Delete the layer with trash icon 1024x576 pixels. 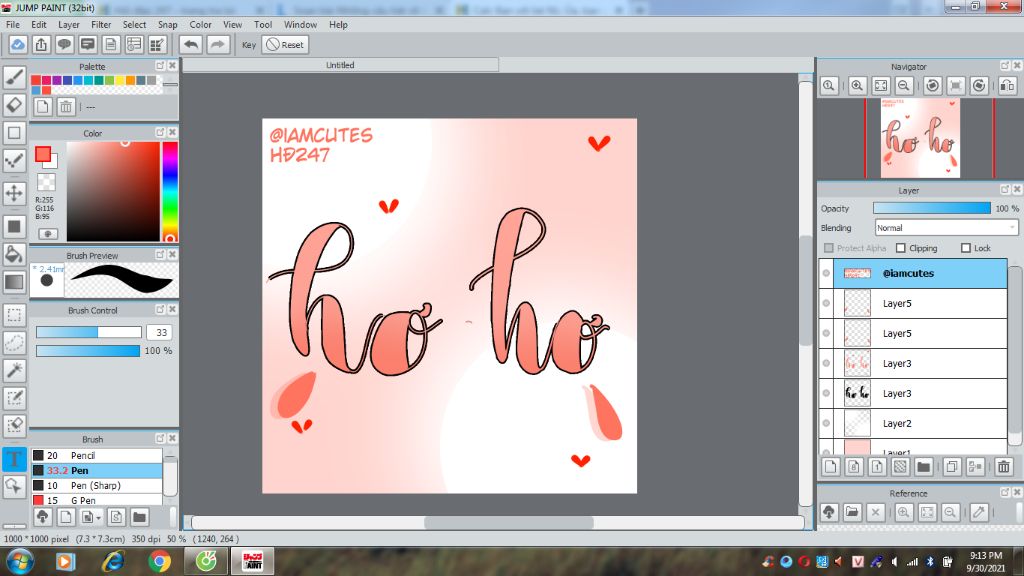tap(1004, 467)
